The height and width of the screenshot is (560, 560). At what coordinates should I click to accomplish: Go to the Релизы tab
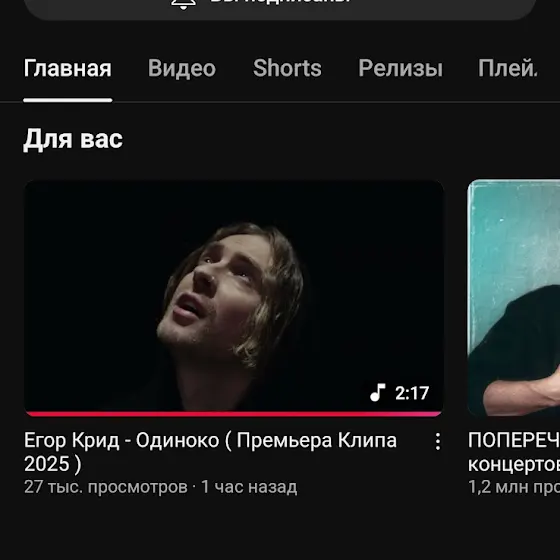tap(400, 68)
